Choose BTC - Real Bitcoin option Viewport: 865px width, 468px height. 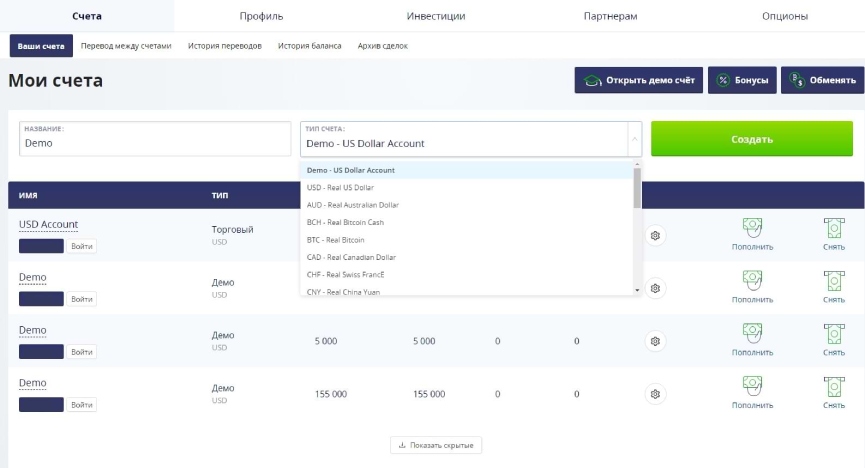[x=467, y=240]
